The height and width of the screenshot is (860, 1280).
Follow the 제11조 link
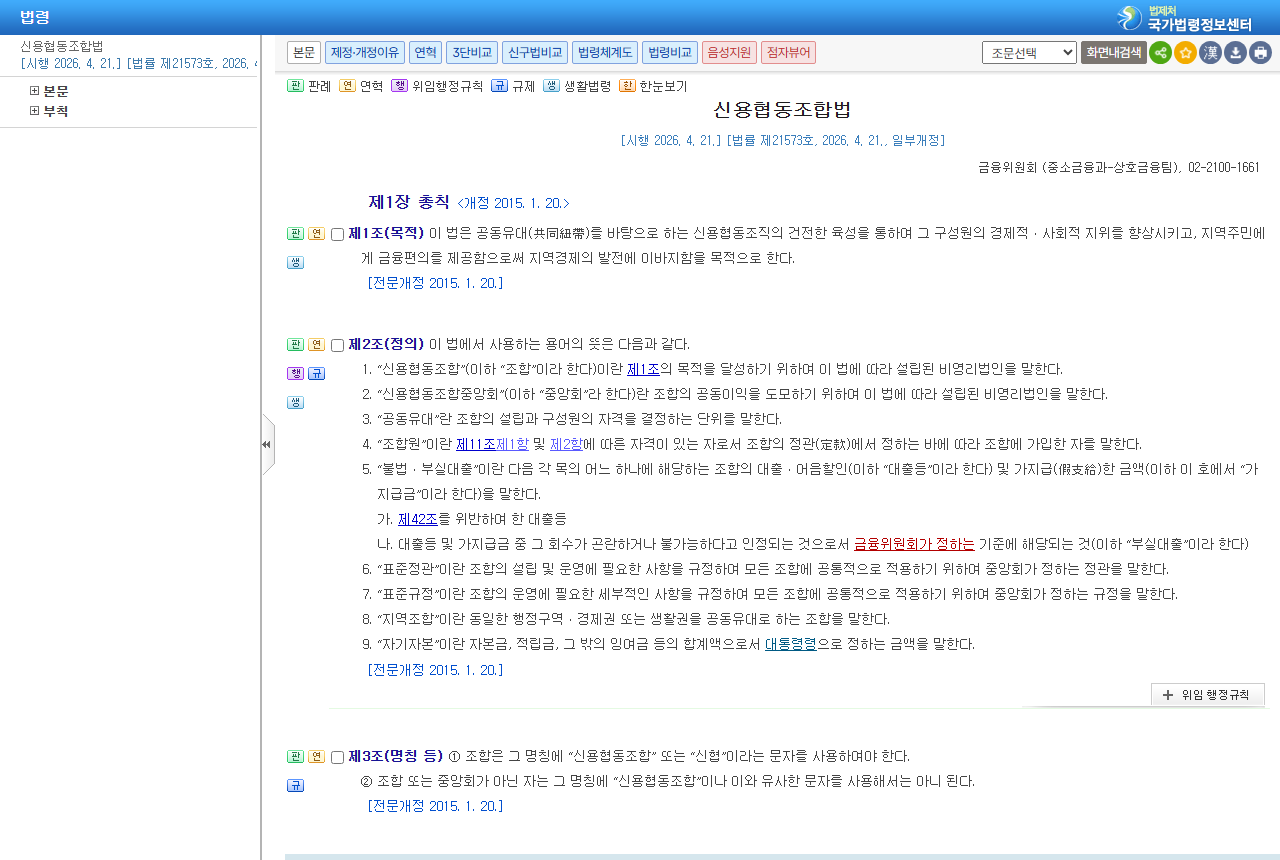click(x=476, y=444)
